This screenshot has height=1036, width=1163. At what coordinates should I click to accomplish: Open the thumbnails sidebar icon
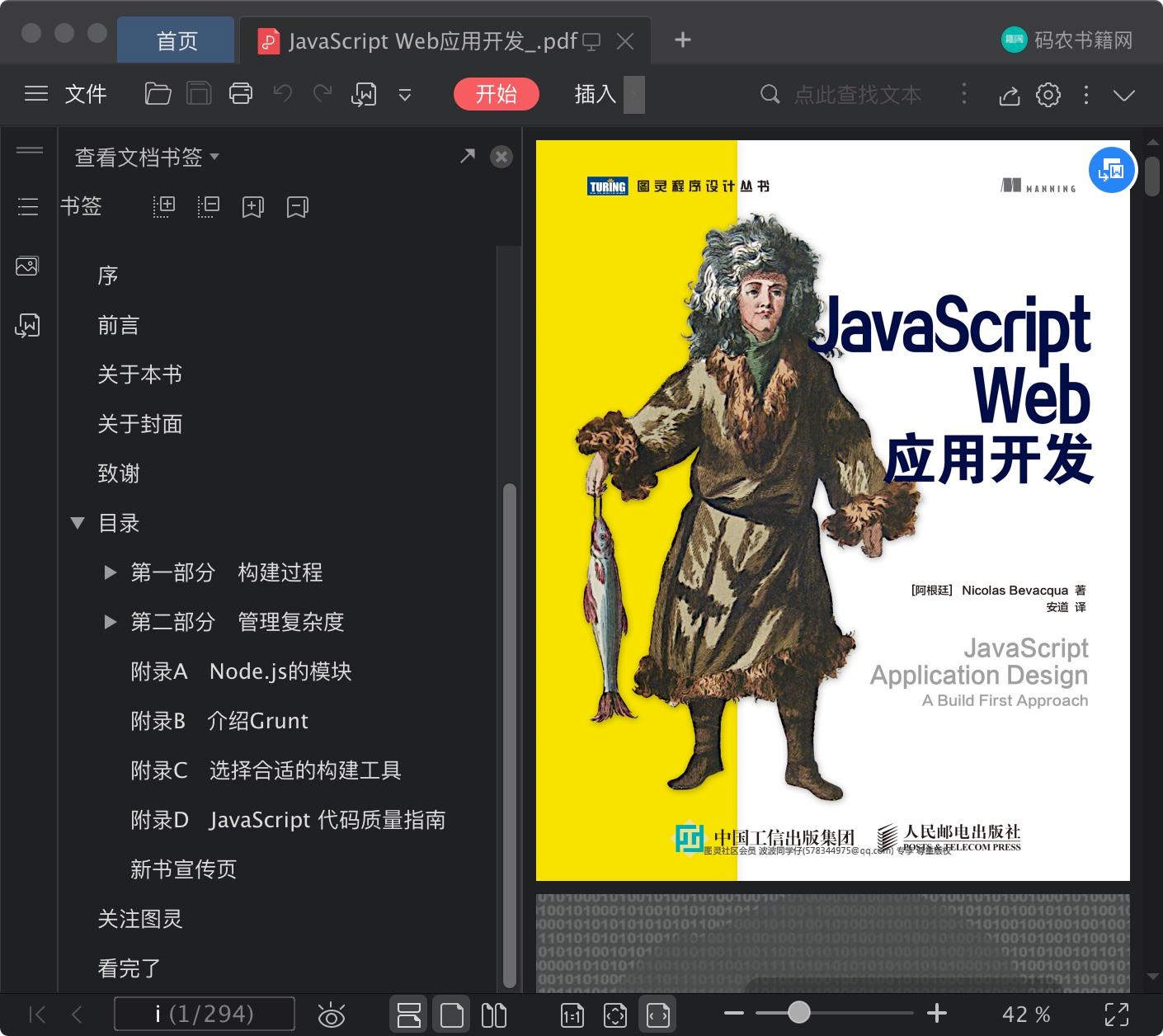(x=27, y=266)
